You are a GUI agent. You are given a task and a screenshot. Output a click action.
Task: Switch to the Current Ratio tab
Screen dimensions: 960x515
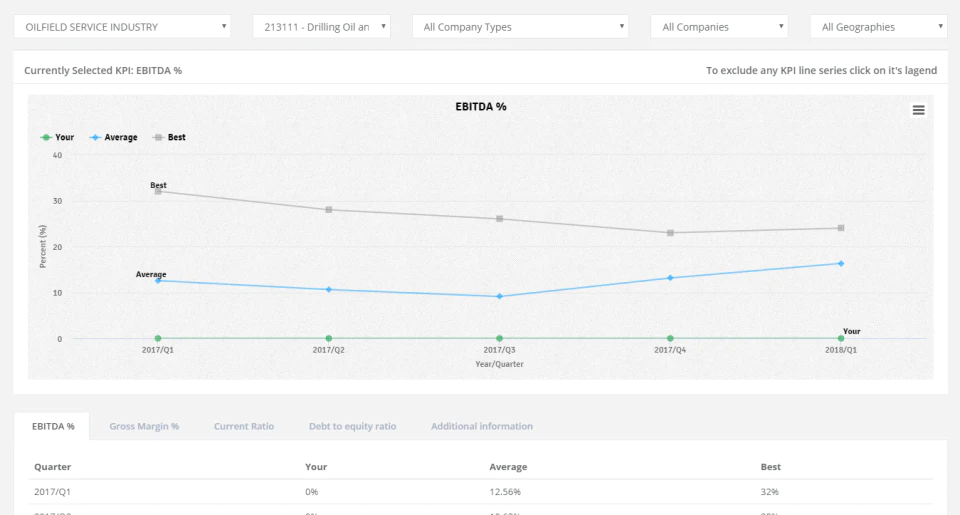point(244,426)
